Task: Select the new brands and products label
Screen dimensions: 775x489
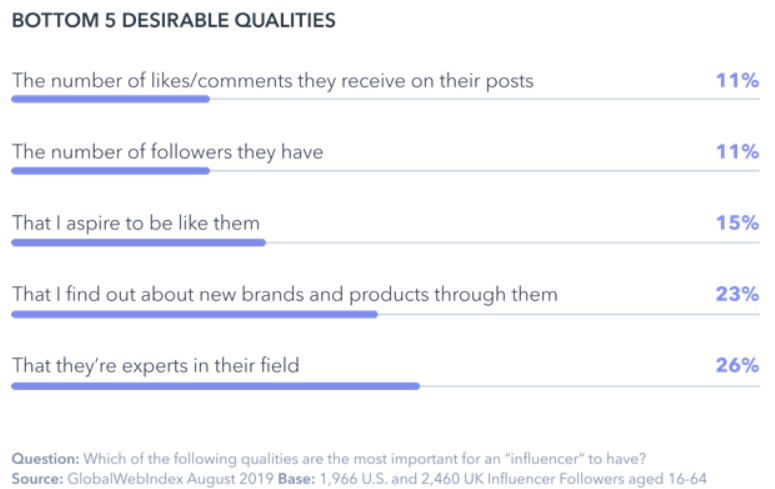Action: coord(284,295)
